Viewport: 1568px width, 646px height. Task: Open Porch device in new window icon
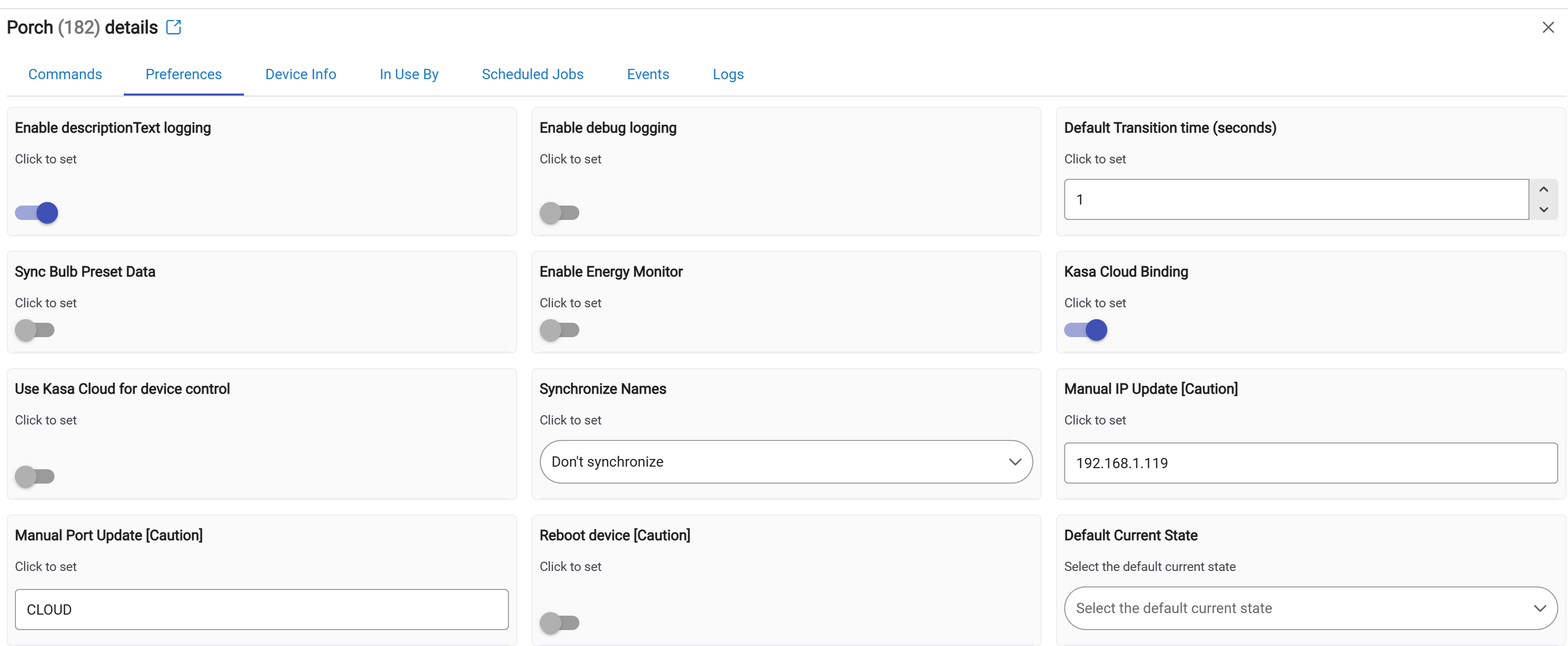pos(174,27)
